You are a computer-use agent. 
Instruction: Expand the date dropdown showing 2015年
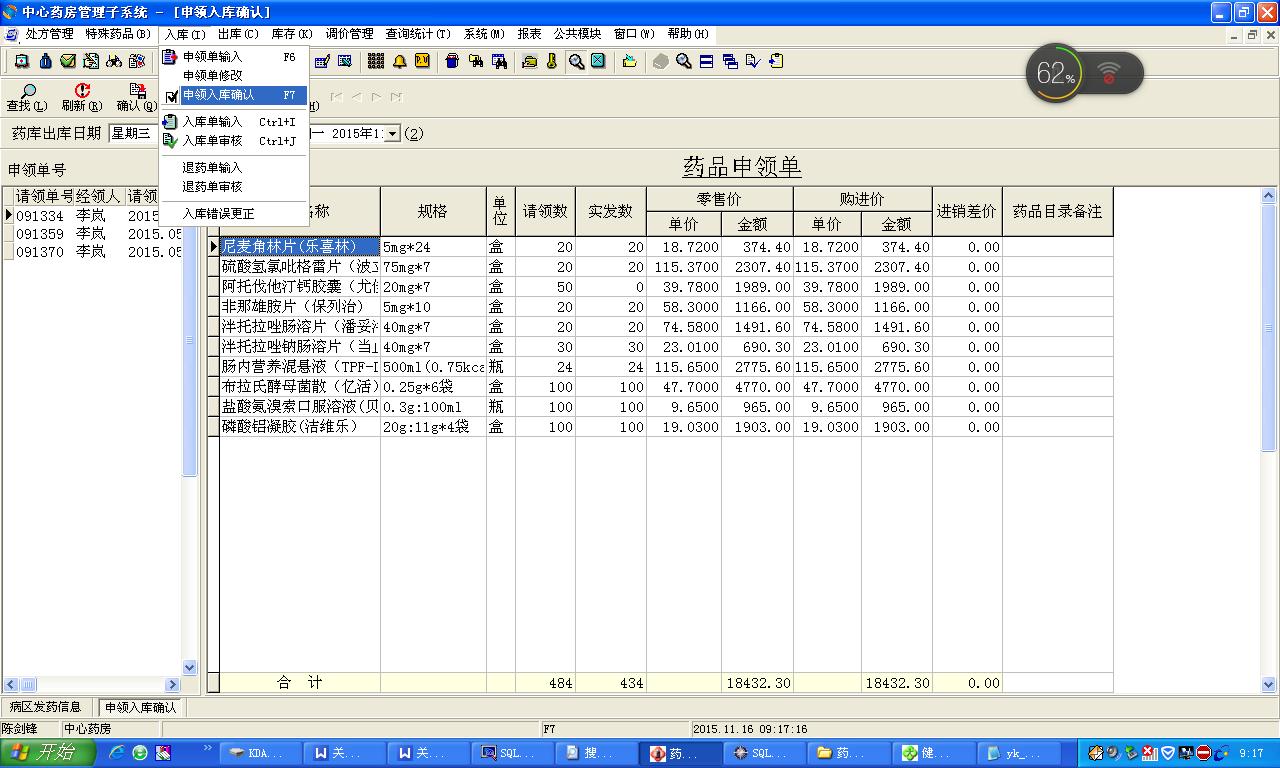tap(392, 133)
